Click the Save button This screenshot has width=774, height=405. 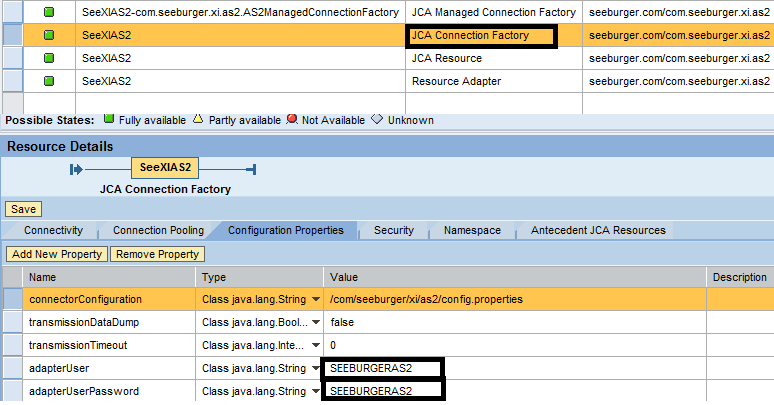pos(23,209)
